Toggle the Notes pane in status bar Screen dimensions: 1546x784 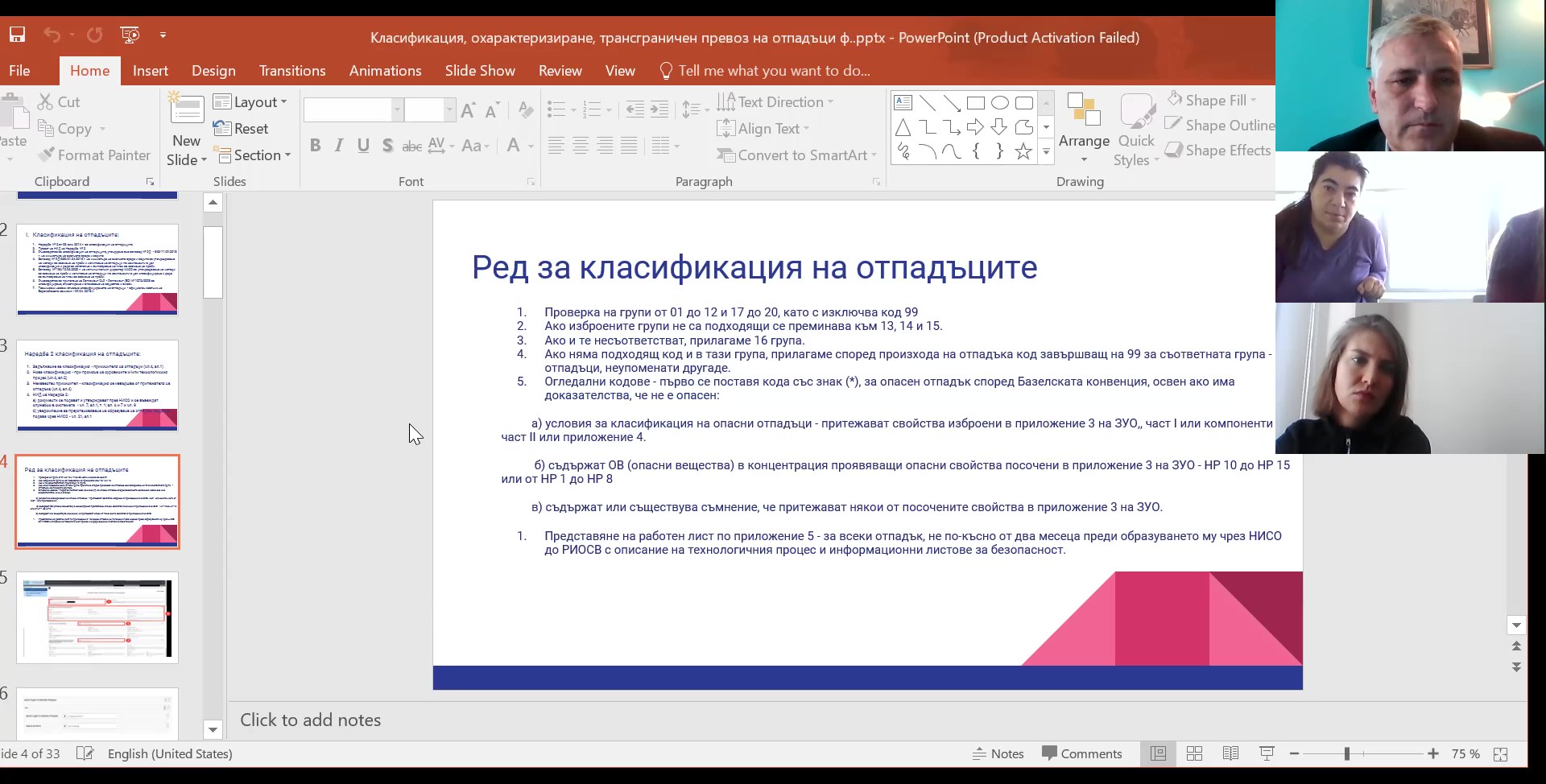[x=998, y=753]
